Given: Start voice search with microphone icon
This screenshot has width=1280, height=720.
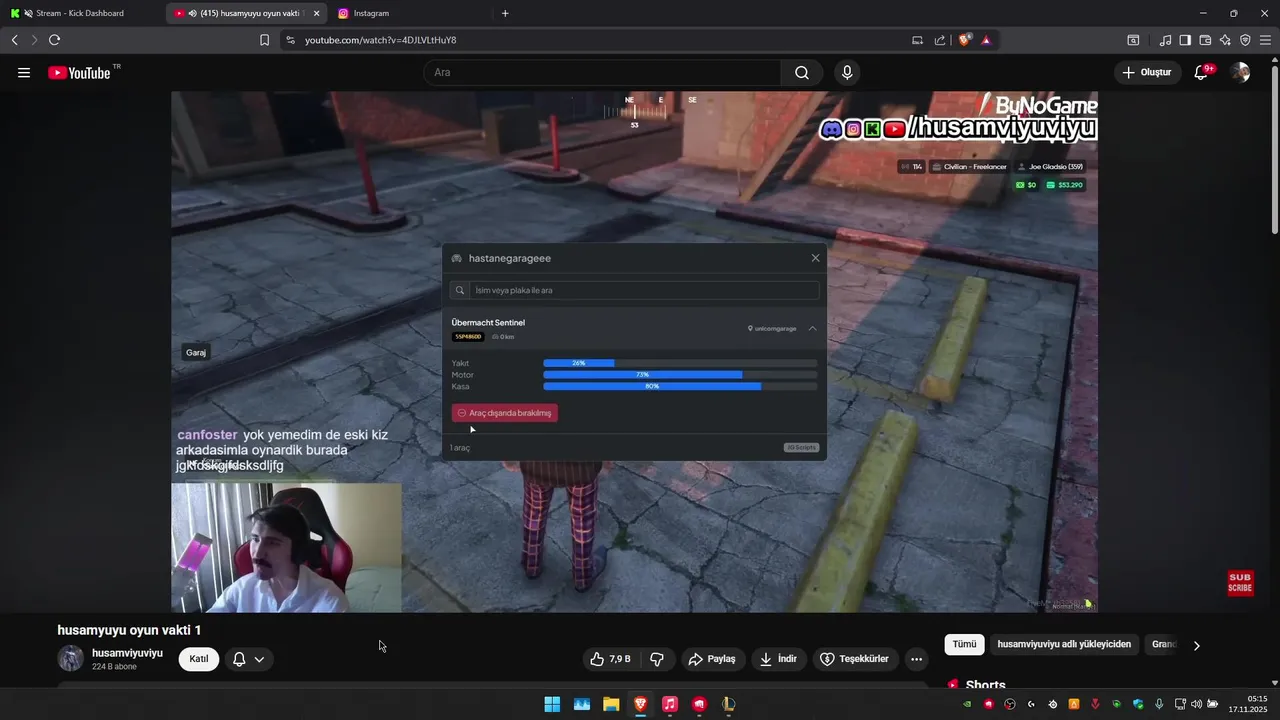Looking at the screenshot, I should [x=847, y=73].
